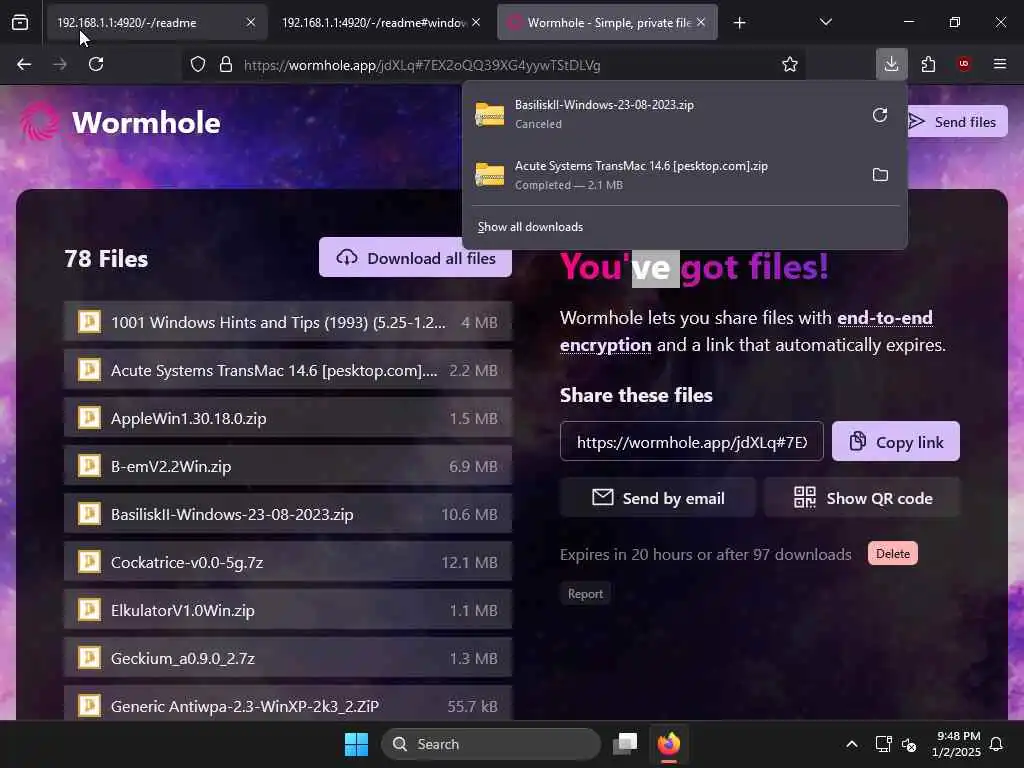Open the tracking protection shield icon
Viewport: 1024px width, 768px height.
tap(198, 65)
